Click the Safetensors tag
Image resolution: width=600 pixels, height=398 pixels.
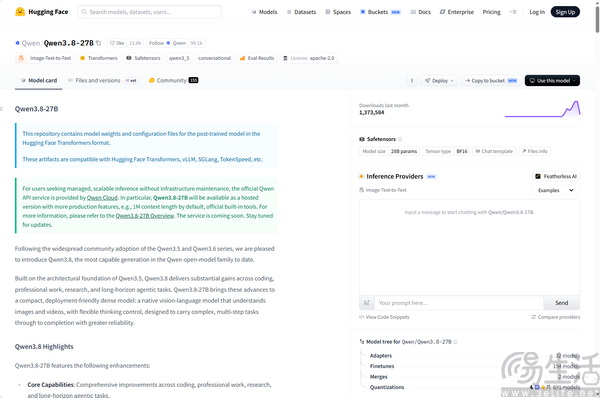[143, 58]
